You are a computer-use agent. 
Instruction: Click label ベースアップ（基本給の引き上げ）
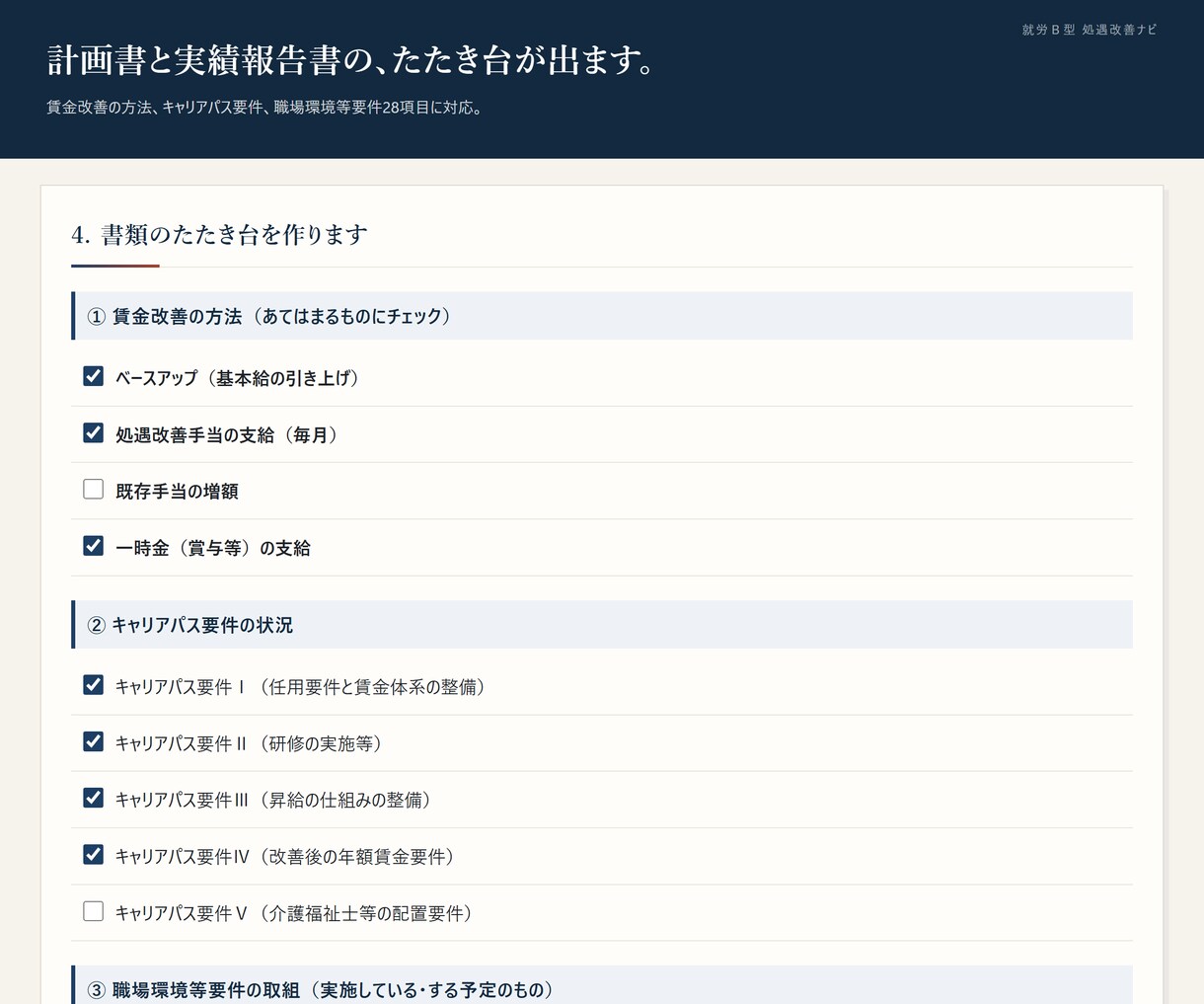tap(237, 378)
